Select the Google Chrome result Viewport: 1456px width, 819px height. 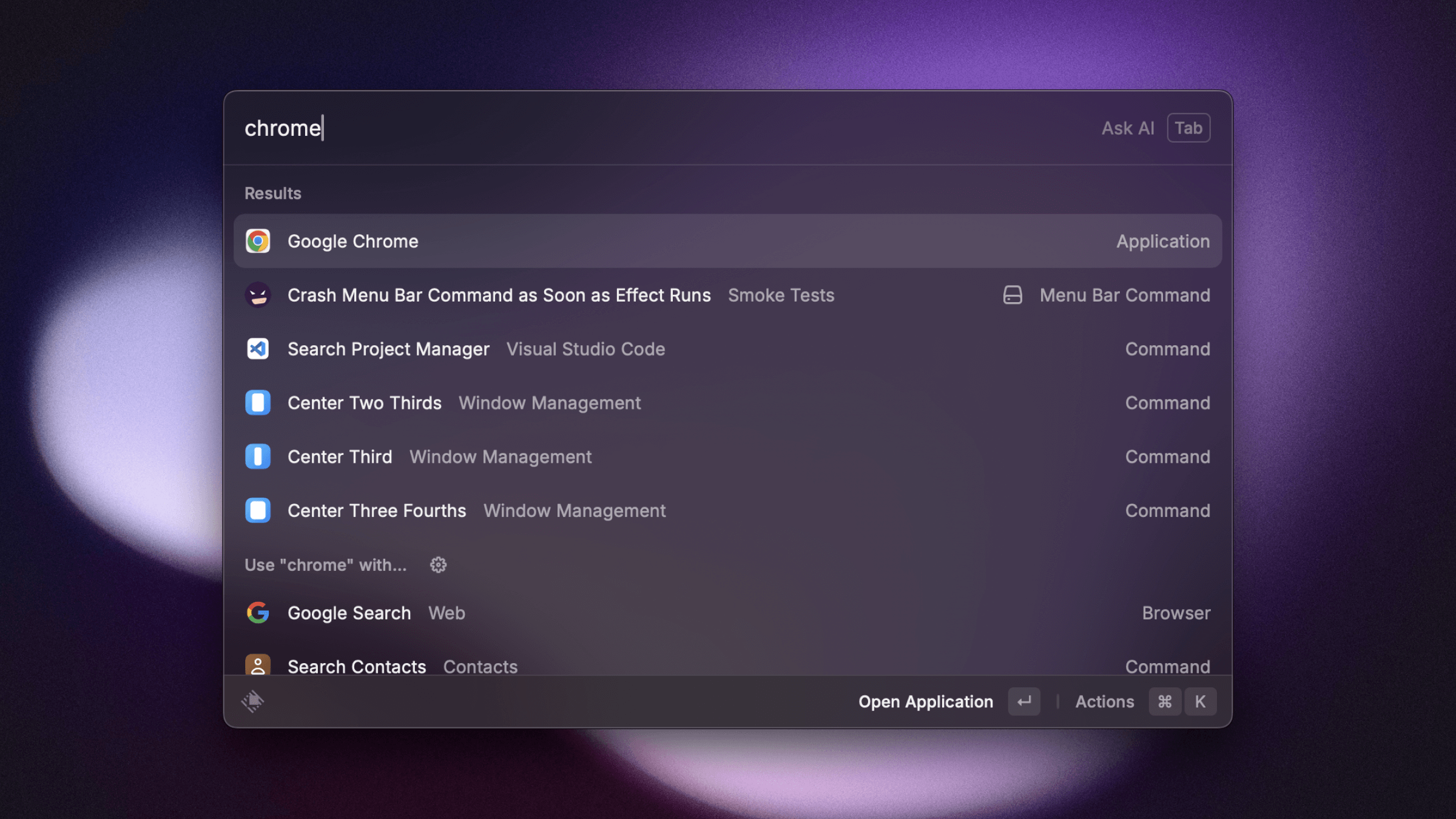(x=727, y=241)
